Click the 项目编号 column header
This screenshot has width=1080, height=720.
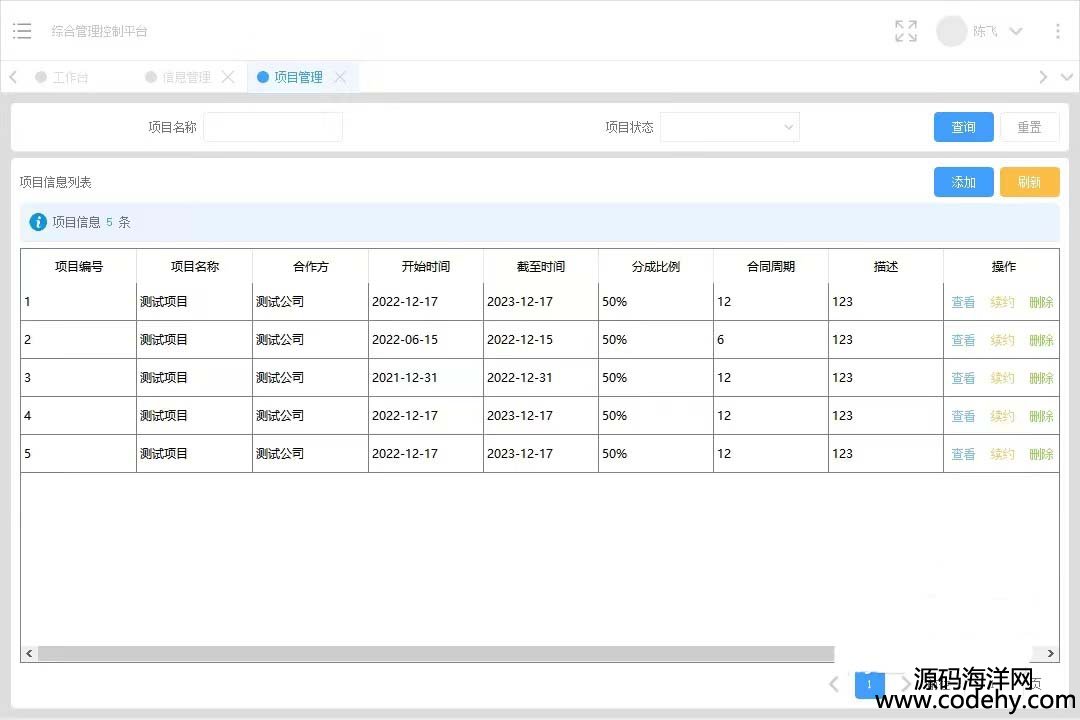[79, 266]
